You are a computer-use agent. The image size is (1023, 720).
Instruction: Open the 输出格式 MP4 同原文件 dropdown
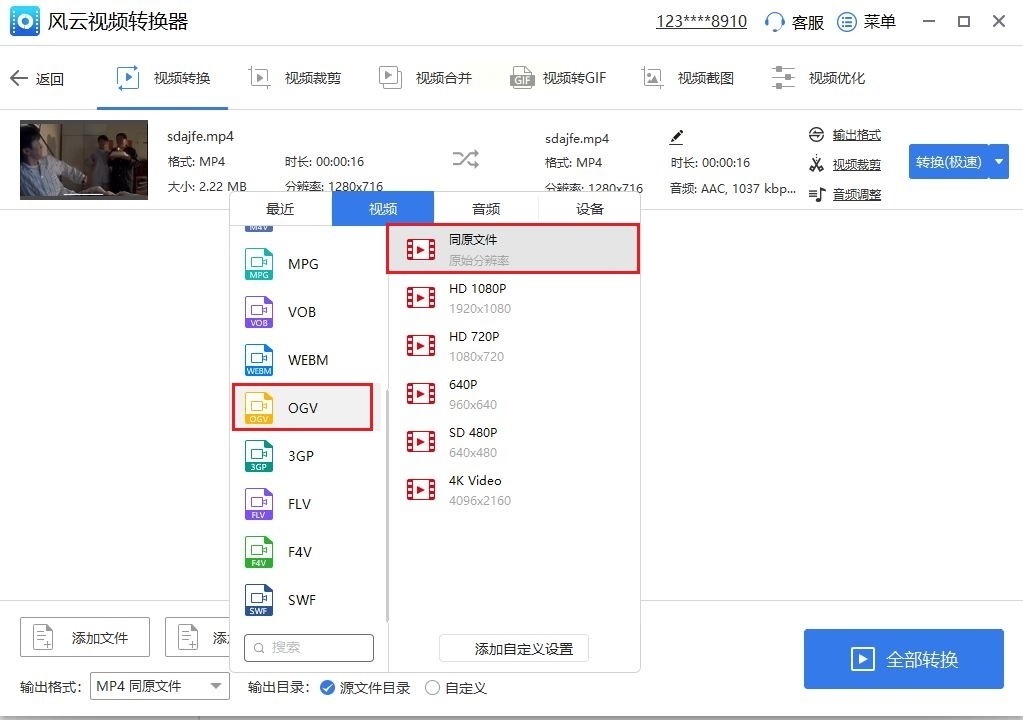click(x=160, y=686)
